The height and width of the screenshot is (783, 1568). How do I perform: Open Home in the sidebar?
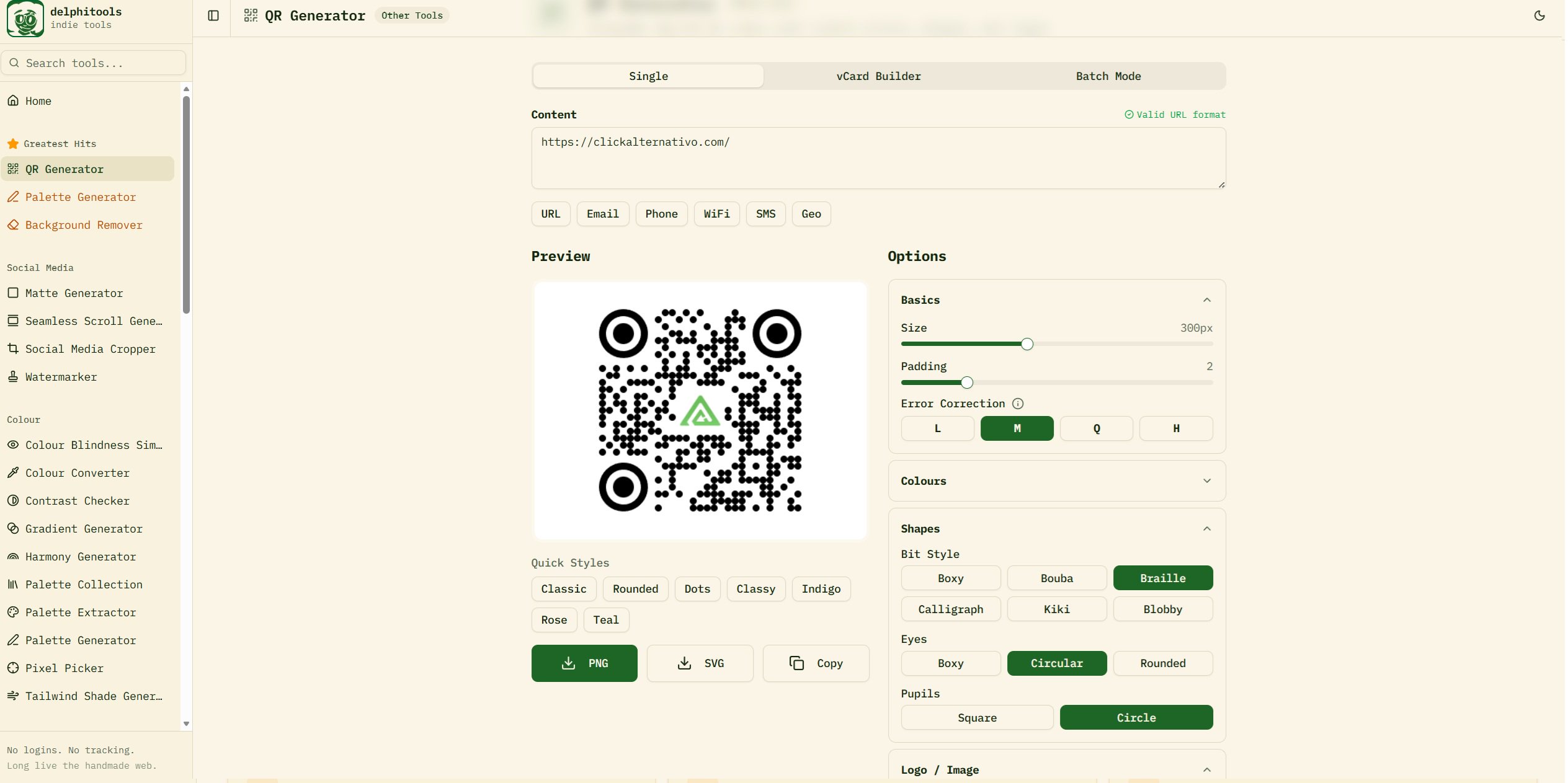click(x=87, y=100)
